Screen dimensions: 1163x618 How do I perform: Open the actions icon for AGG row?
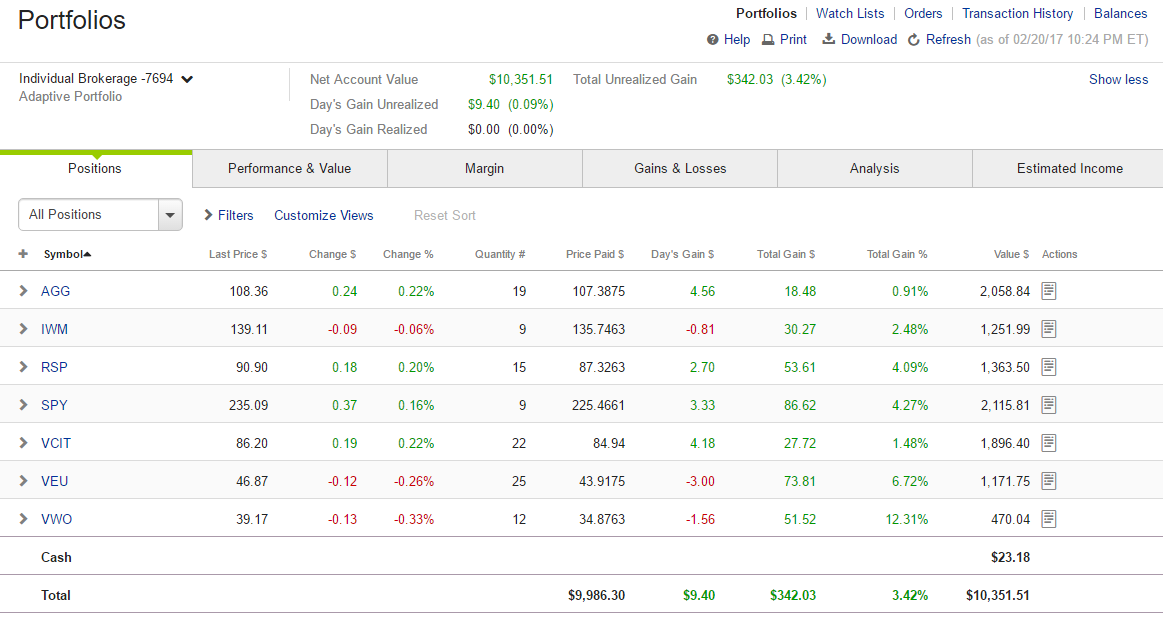(1048, 291)
